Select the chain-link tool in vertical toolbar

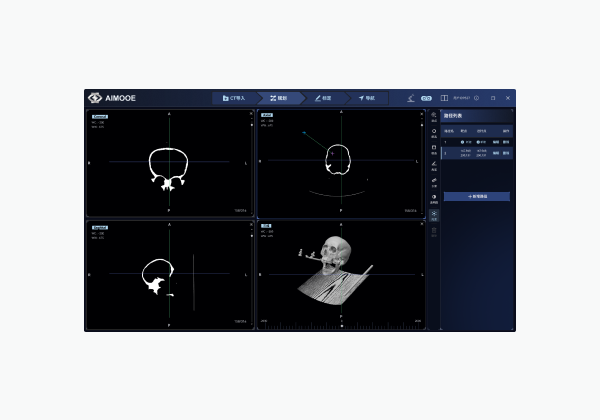coord(434,182)
